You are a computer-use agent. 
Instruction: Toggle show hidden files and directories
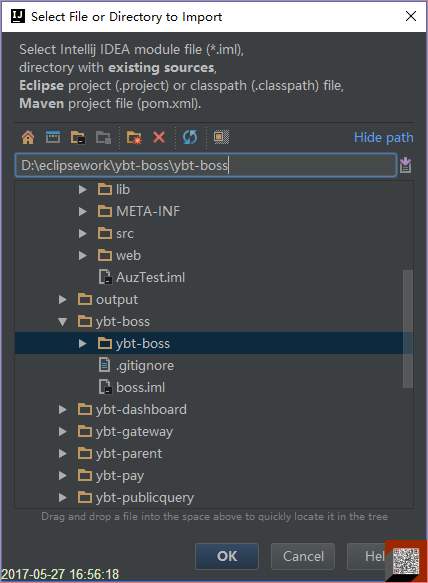pos(221,137)
